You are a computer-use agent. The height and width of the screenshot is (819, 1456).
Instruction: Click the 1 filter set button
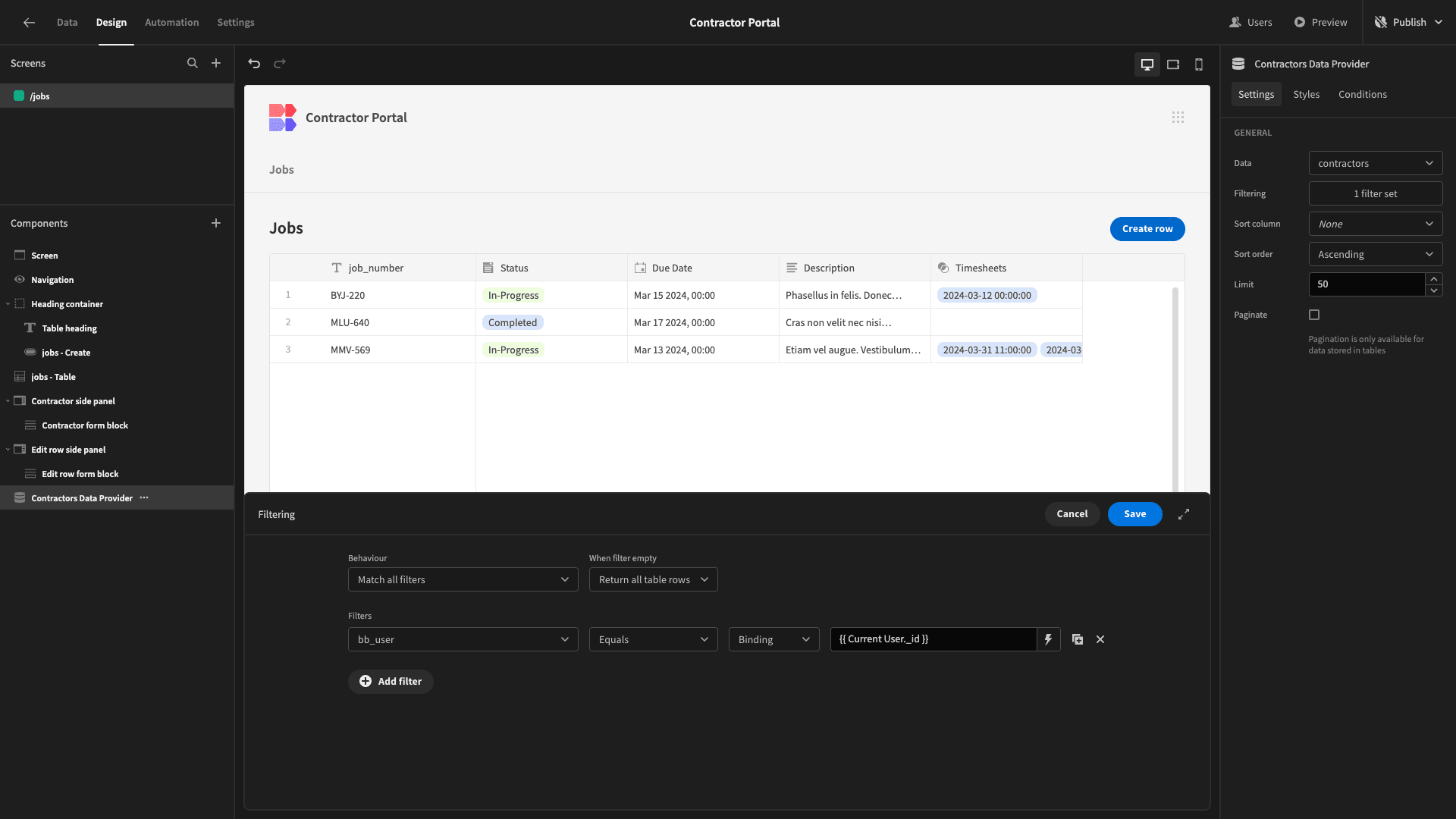pyautogui.click(x=1376, y=193)
